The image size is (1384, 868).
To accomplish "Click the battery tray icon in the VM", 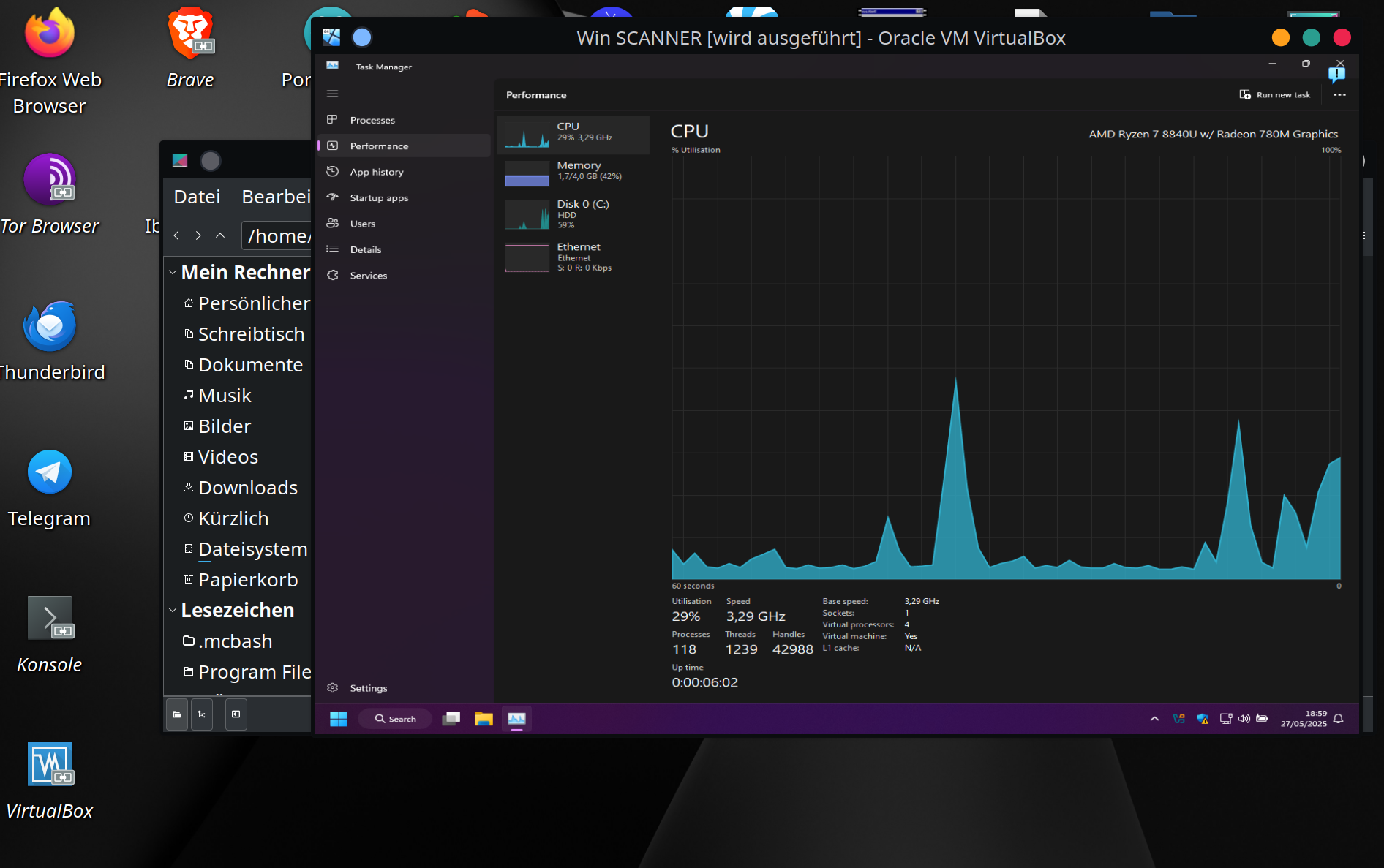I will 1262,719.
